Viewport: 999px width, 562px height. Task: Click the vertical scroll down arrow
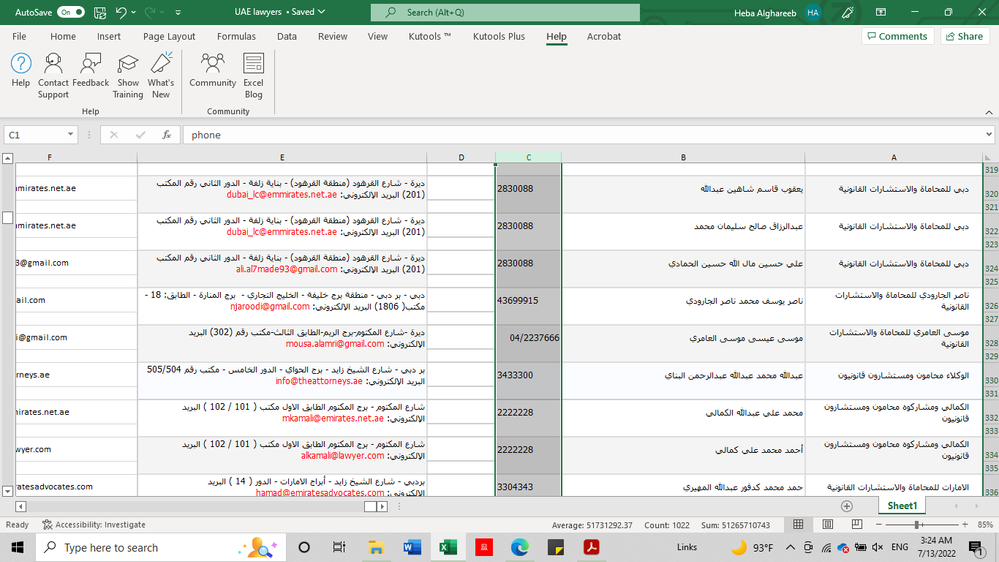(x=8, y=491)
